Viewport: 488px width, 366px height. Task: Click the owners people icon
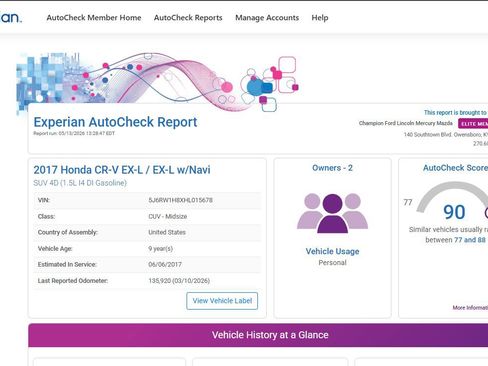pyautogui.click(x=332, y=213)
